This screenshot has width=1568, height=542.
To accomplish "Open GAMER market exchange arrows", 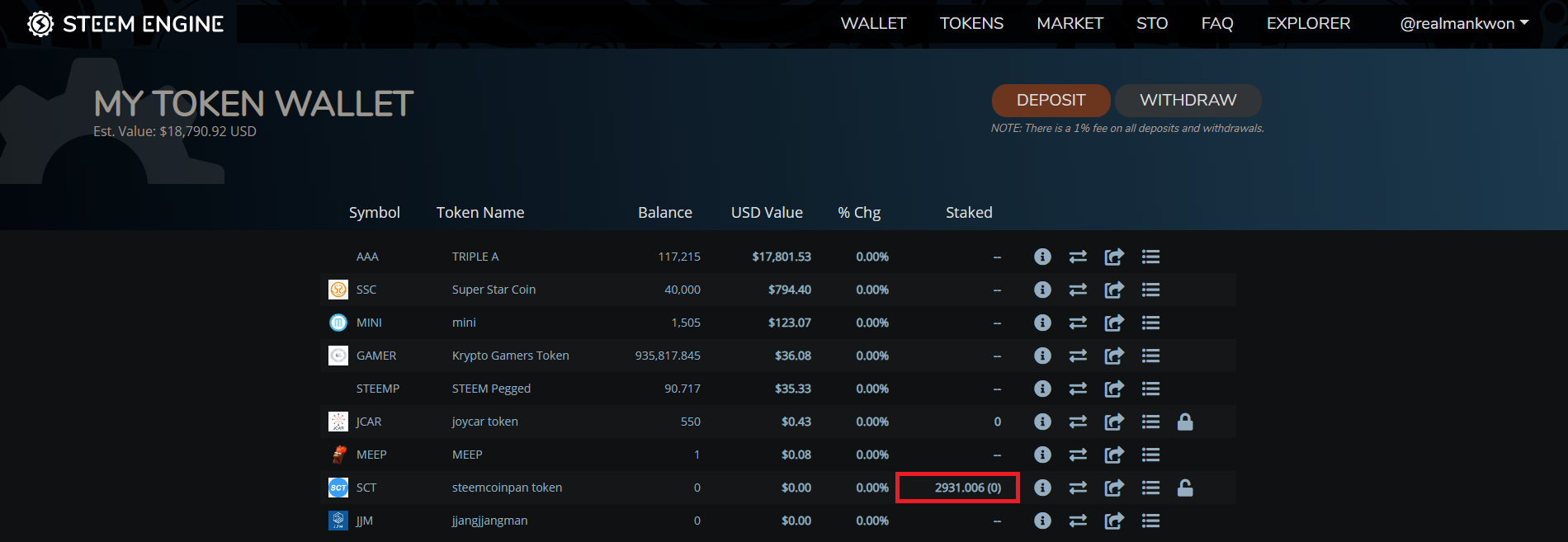I will pos(1078,356).
